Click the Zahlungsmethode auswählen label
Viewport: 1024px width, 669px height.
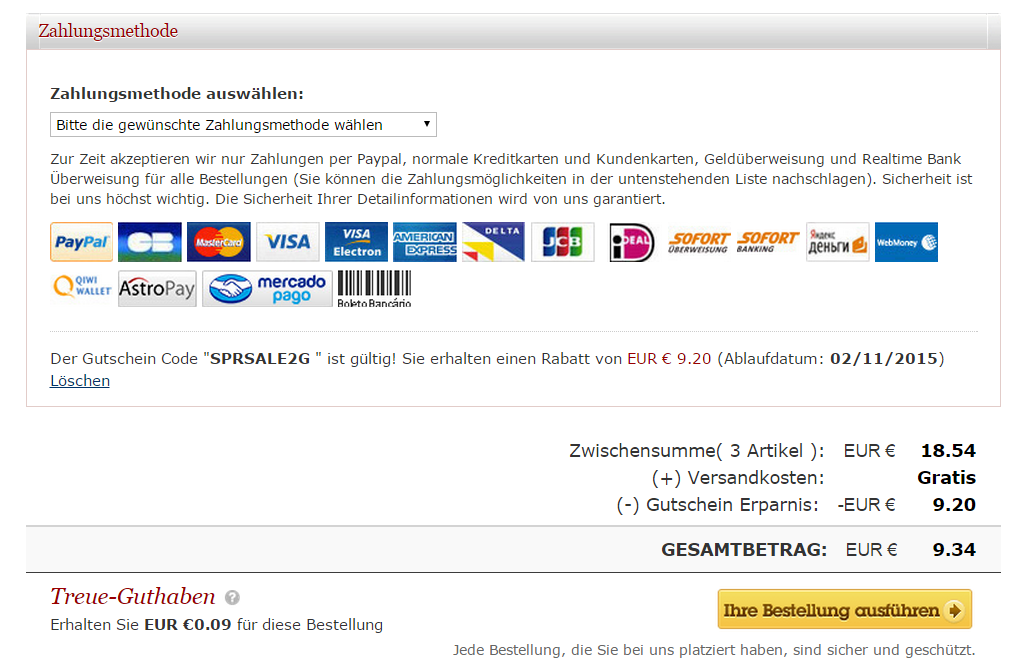pyautogui.click(x=177, y=93)
